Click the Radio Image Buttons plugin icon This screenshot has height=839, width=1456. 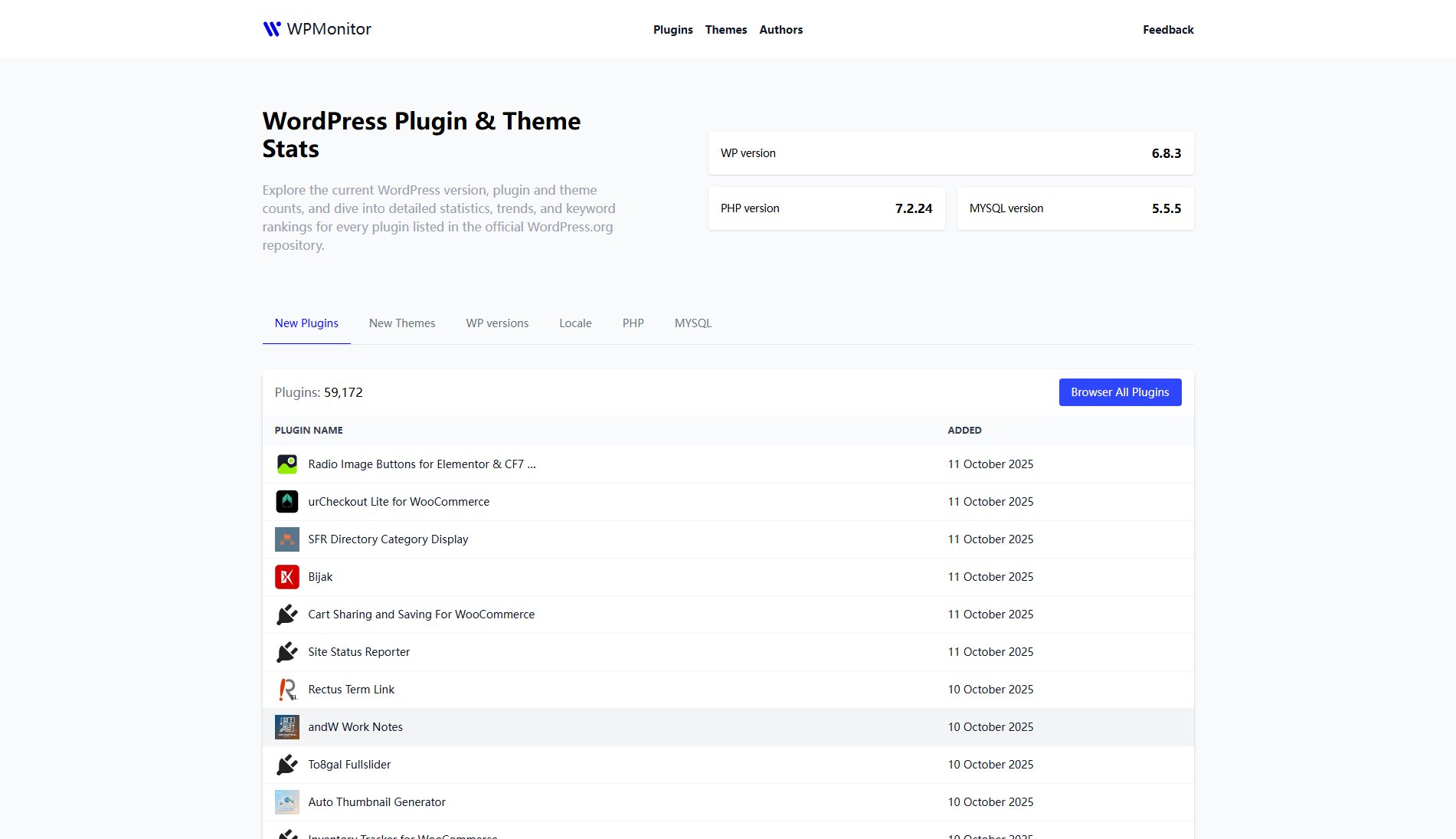tap(287, 464)
